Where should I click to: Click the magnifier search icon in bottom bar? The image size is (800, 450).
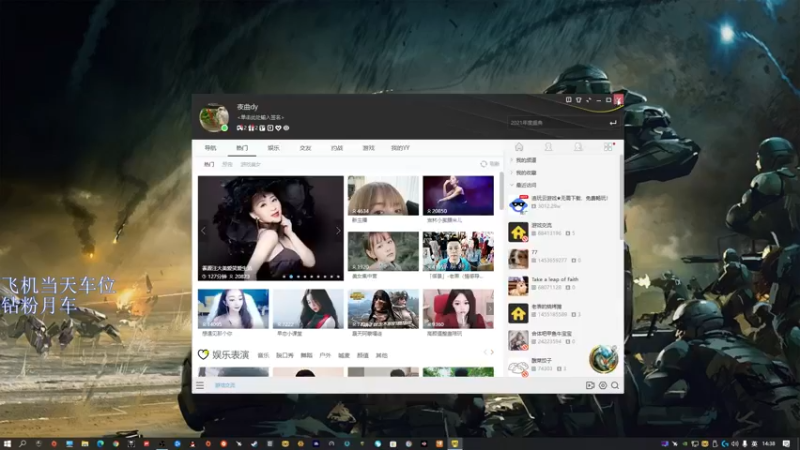(x=615, y=385)
